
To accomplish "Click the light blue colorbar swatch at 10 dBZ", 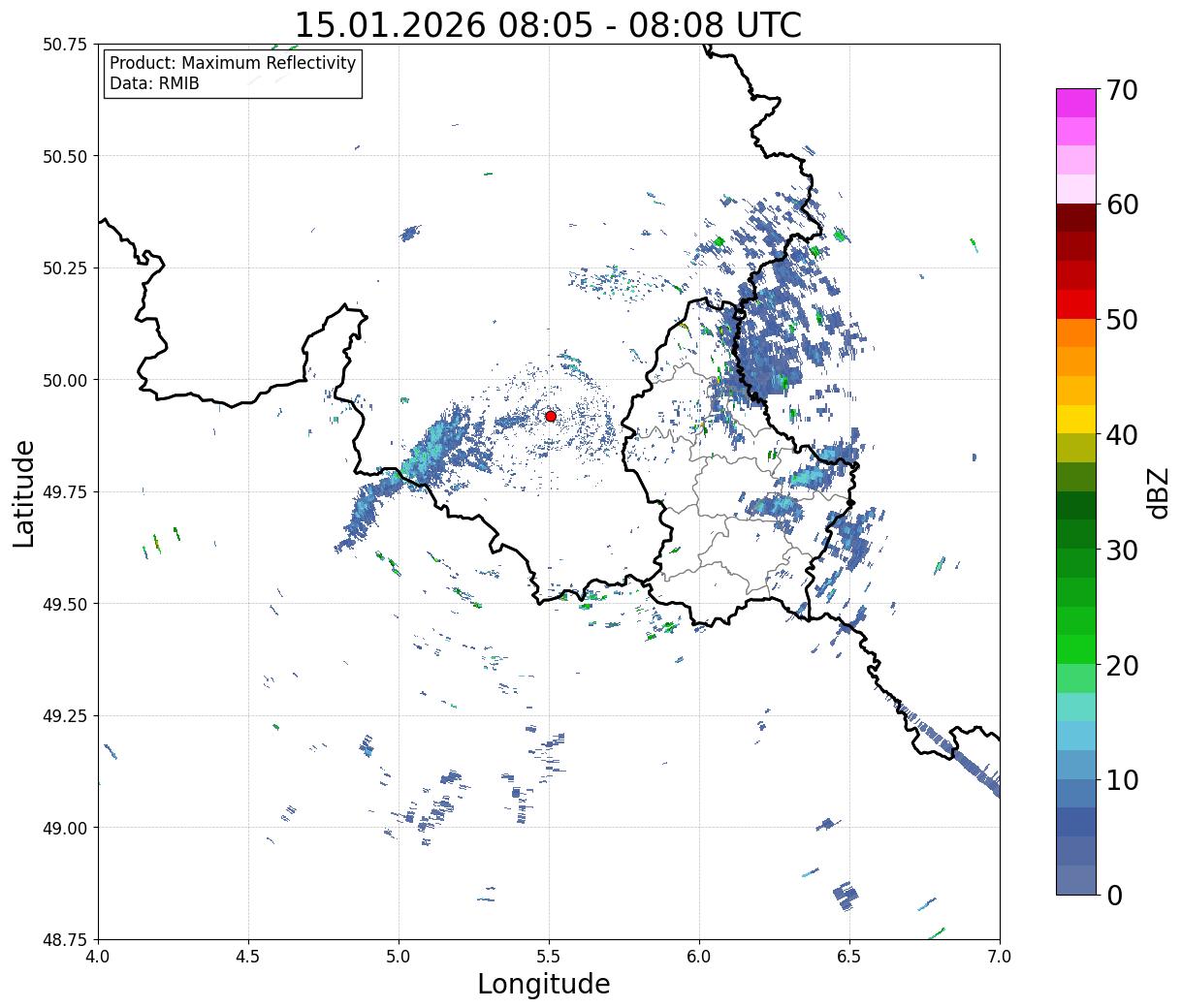I will point(1075,765).
